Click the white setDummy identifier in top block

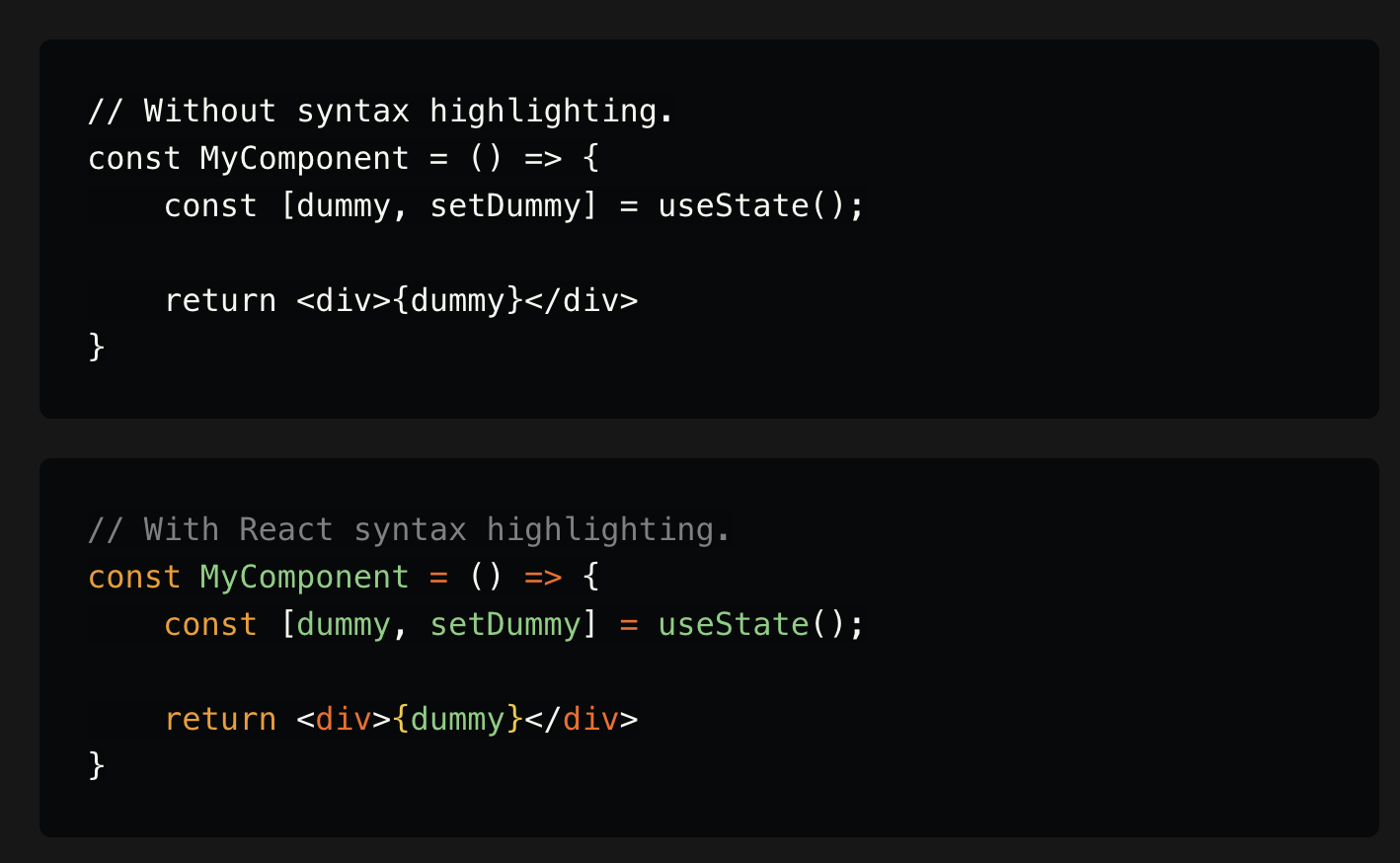(x=506, y=205)
